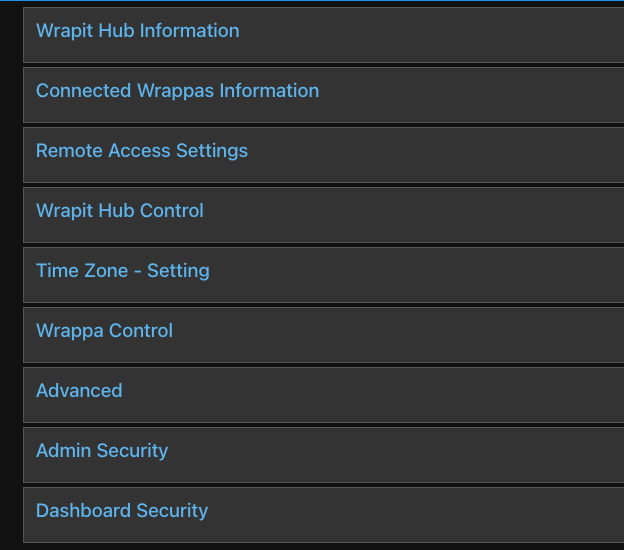Select the "Dashboard Security" heading label
Screen dimensions: 624x550
[x=122, y=511]
